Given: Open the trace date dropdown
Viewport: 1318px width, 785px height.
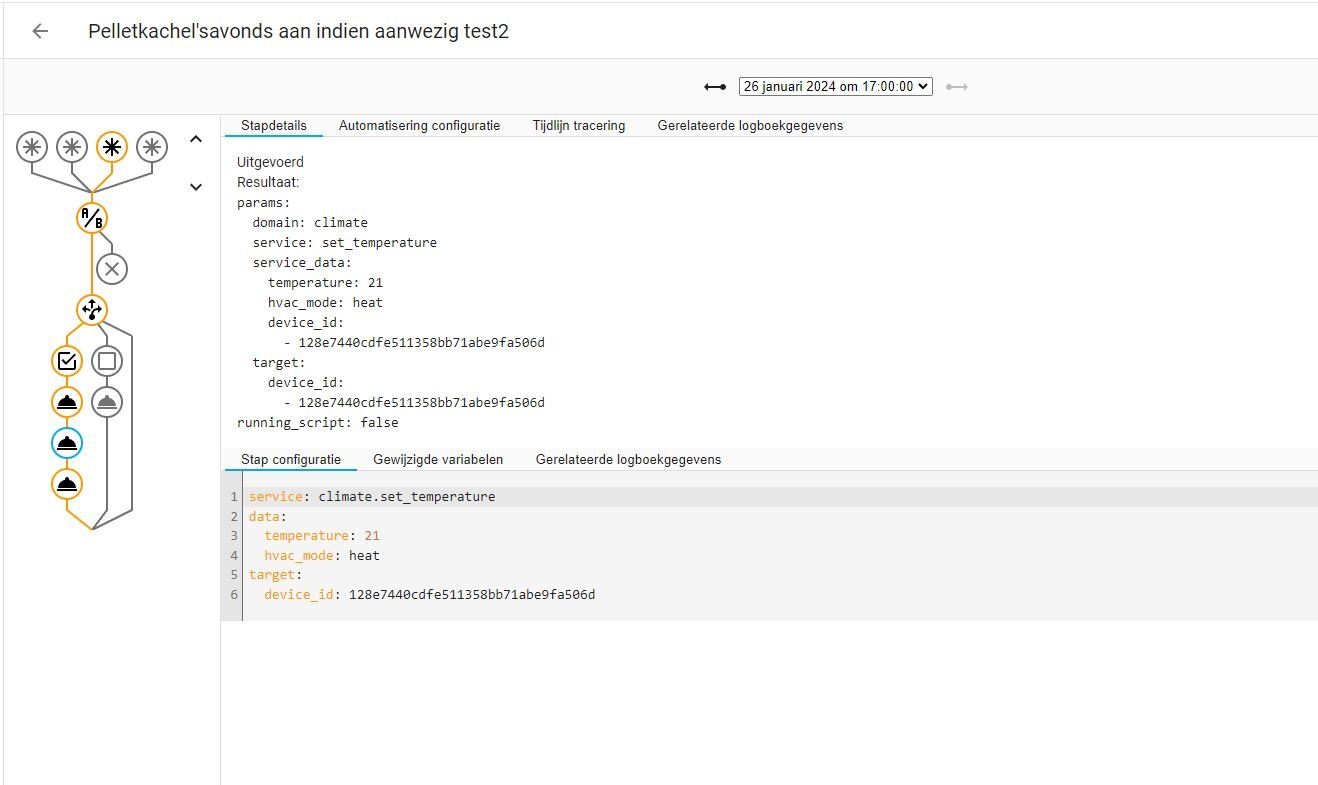Looking at the screenshot, I should tap(835, 86).
